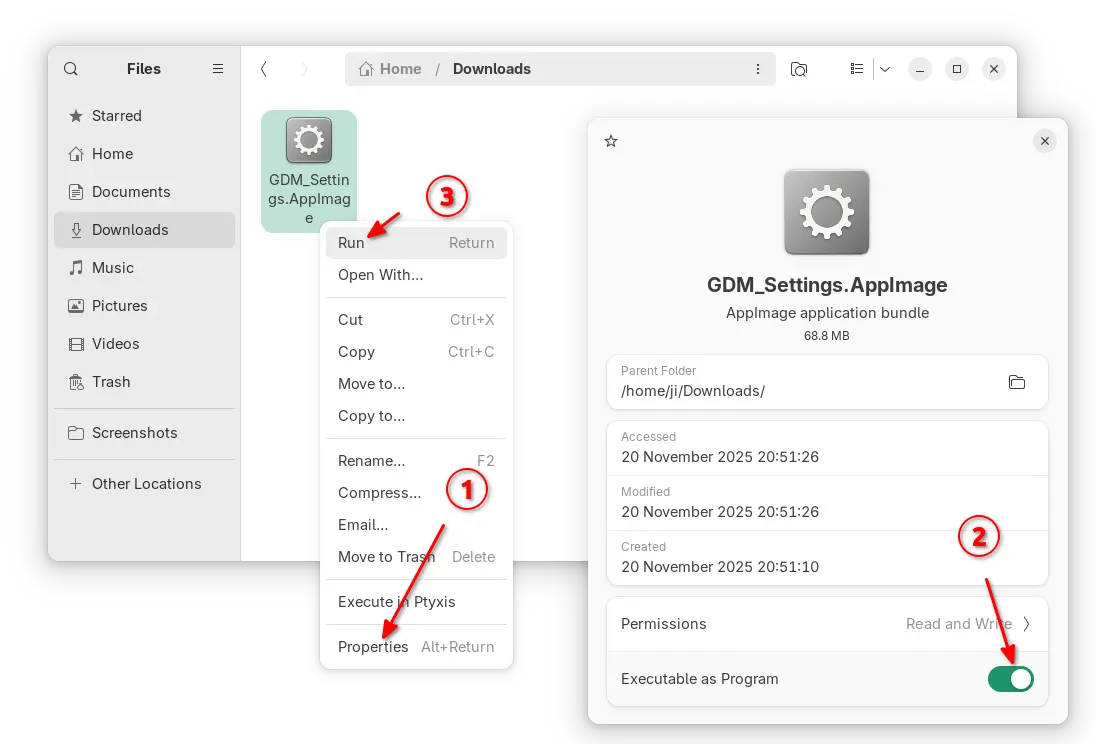
Task: Click Open With... menu entry
Action: (x=380, y=275)
